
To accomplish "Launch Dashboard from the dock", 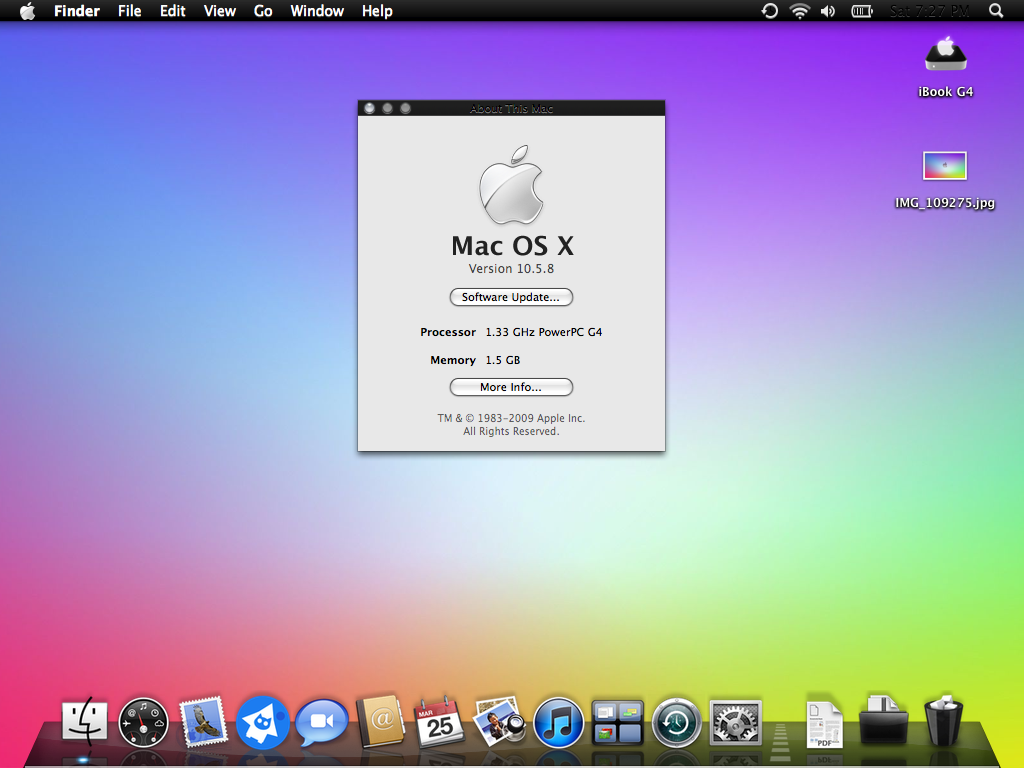I will tap(144, 722).
